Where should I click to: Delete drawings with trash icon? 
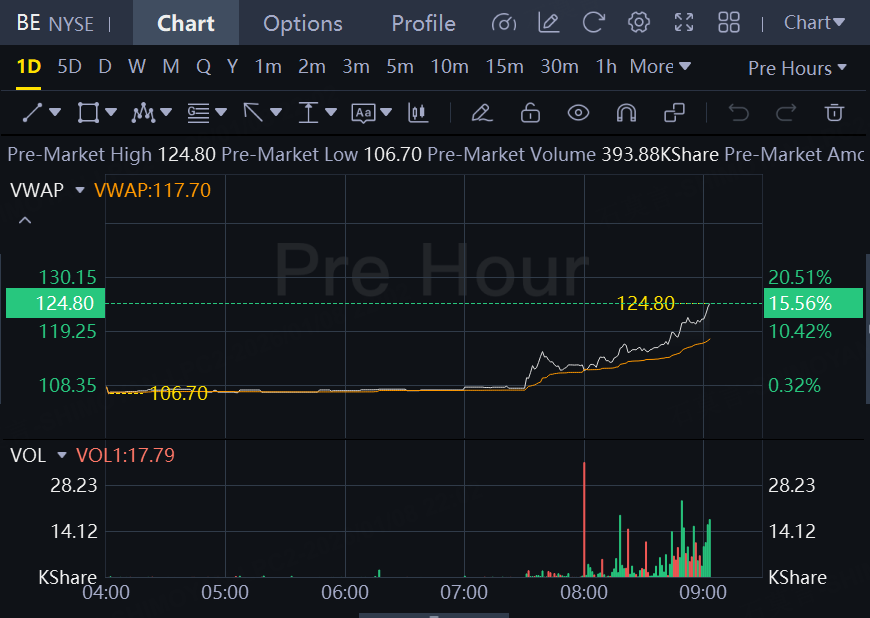(834, 113)
